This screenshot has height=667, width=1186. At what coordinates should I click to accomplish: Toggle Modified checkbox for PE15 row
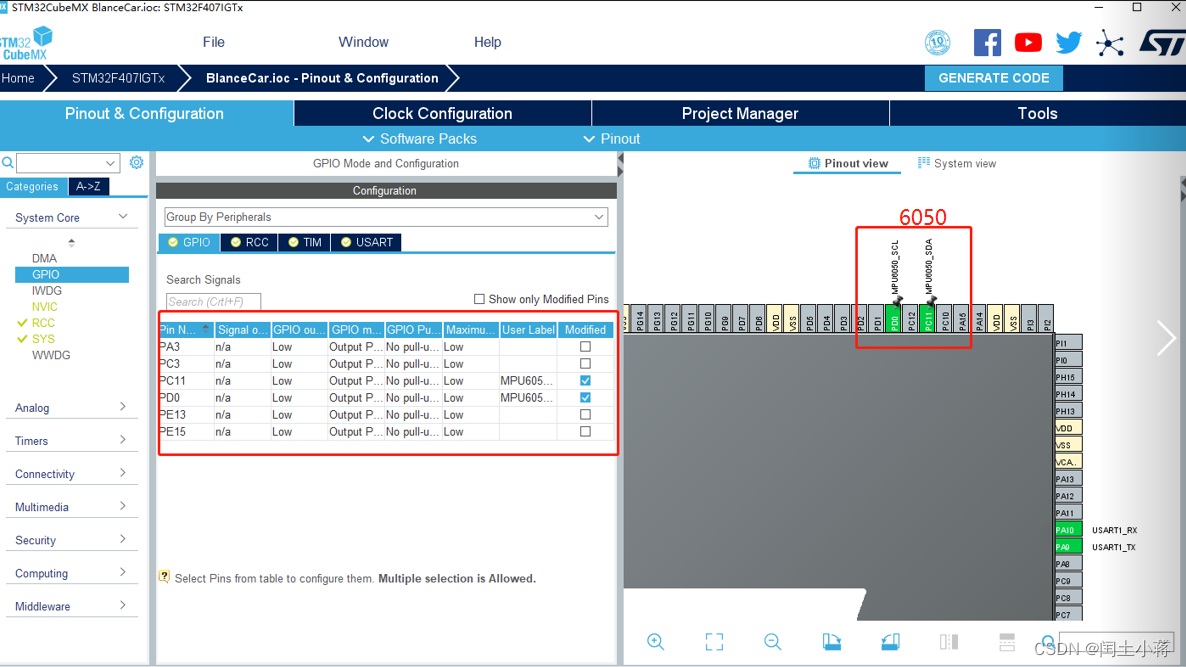[x=585, y=431]
